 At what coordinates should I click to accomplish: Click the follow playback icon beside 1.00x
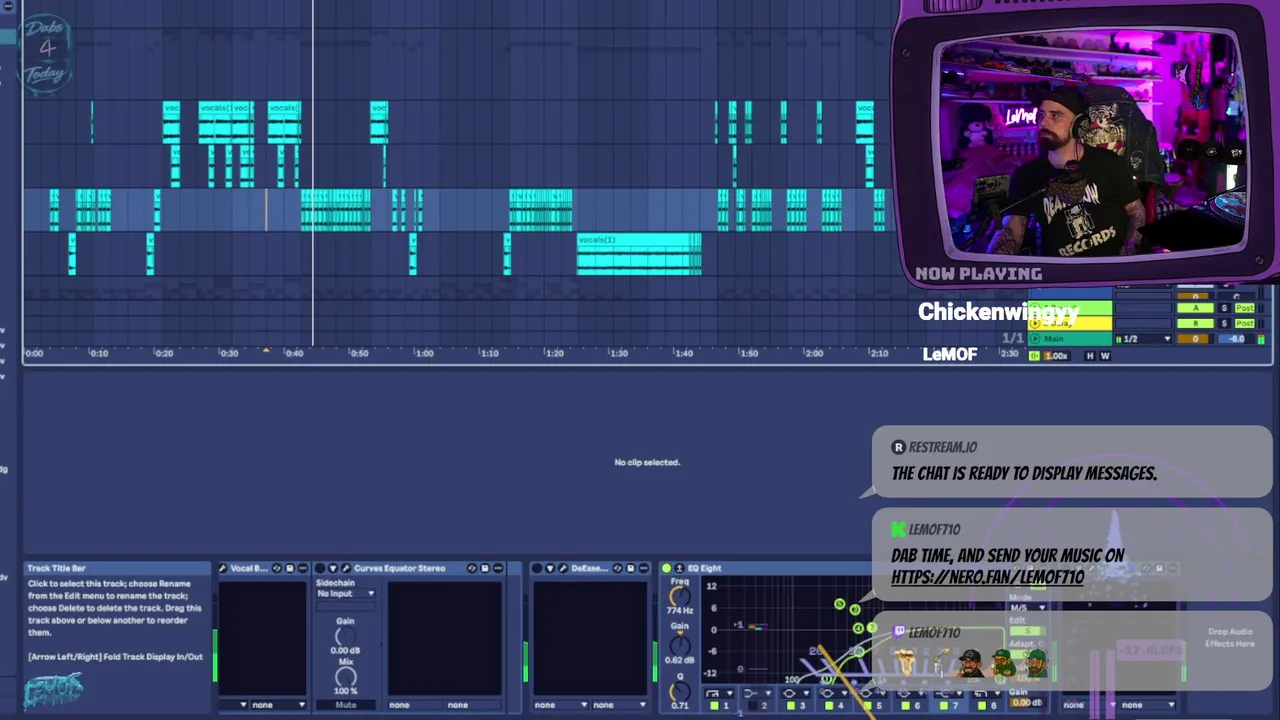(1034, 355)
